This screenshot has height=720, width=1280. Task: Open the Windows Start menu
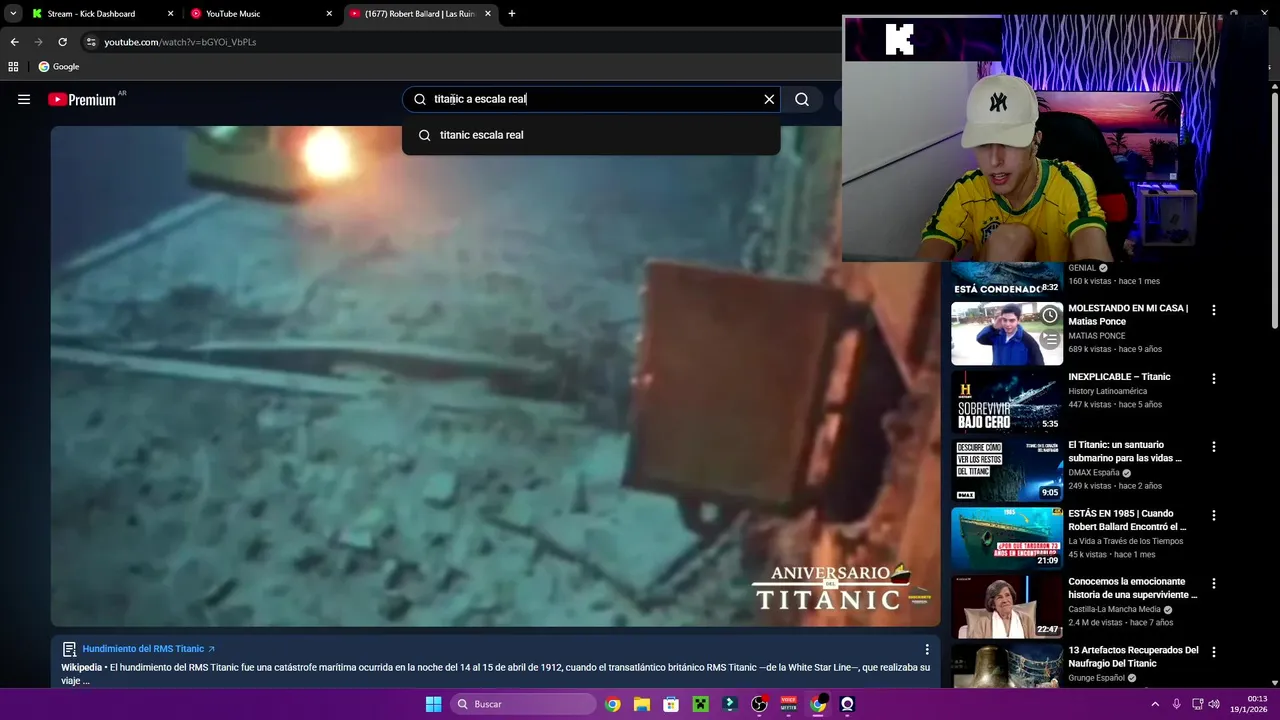coord(433,704)
